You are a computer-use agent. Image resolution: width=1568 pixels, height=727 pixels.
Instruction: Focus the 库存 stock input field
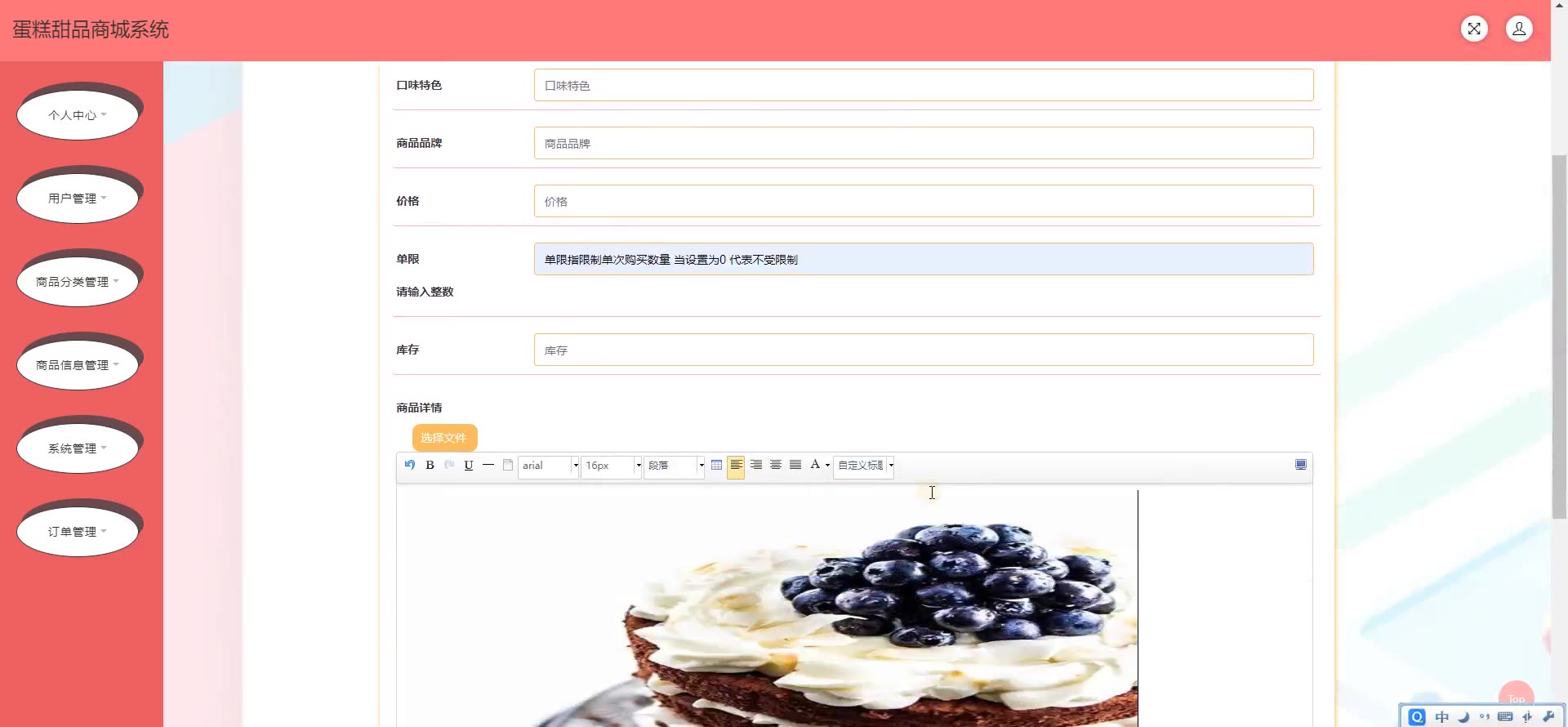coord(924,350)
